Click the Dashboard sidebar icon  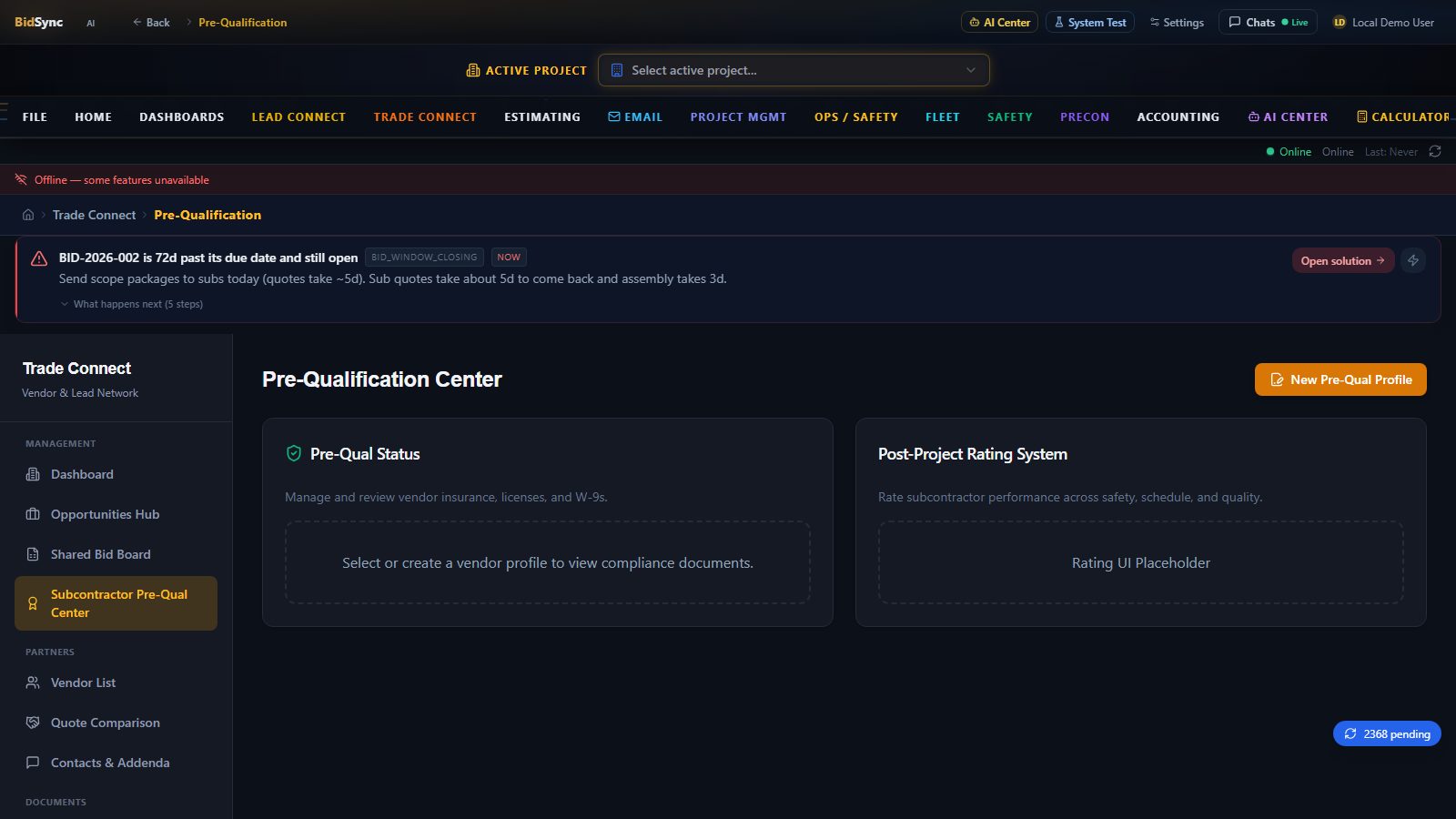(x=33, y=474)
